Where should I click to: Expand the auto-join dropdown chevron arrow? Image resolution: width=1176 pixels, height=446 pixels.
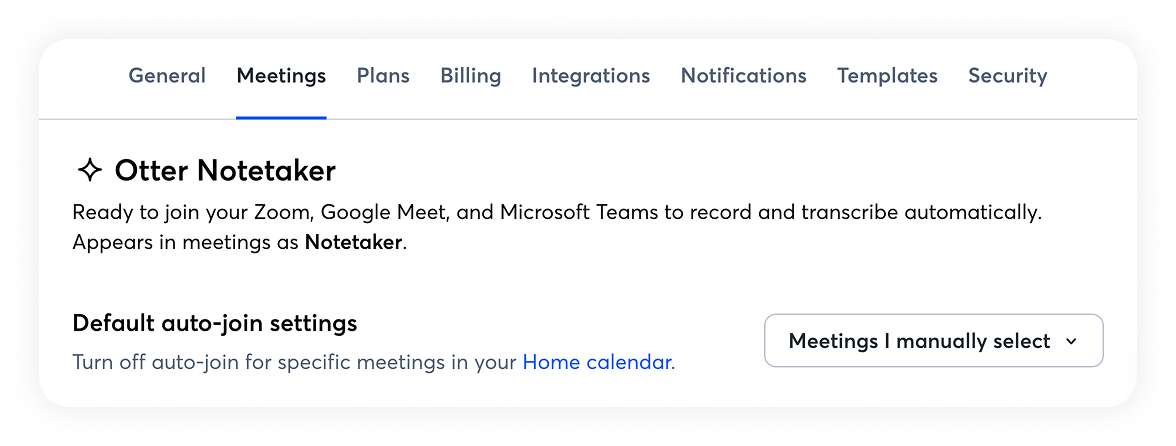pyautogui.click(x=1071, y=341)
